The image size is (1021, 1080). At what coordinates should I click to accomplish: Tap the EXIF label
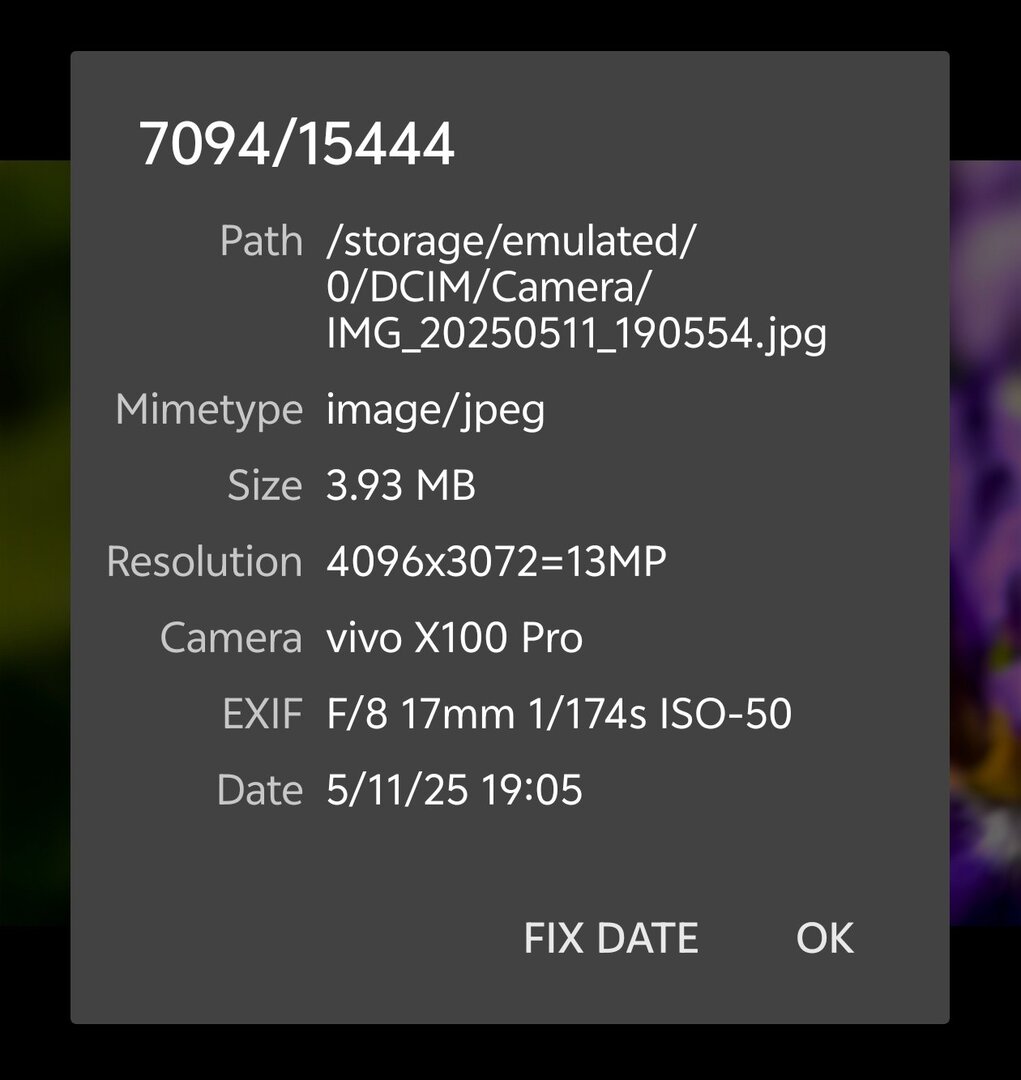(262, 714)
